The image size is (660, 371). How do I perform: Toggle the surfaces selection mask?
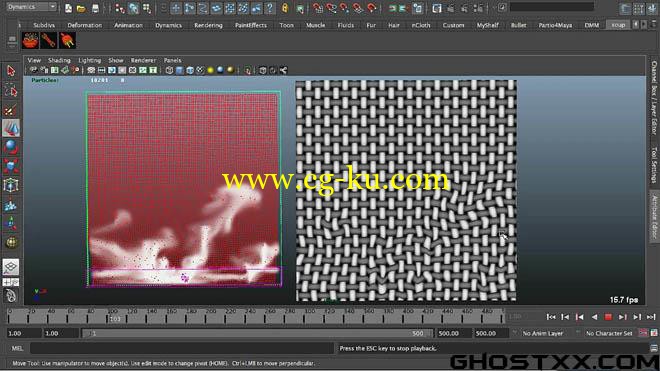pyautogui.click(x=216, y=8)
